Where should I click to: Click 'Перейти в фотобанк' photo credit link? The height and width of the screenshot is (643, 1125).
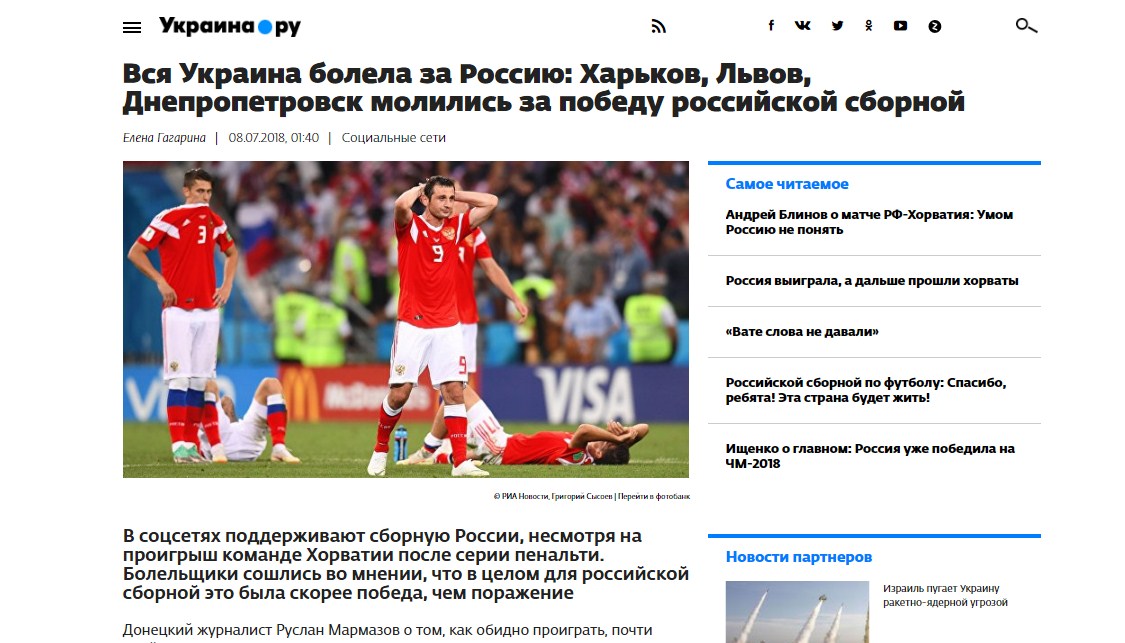654,496
